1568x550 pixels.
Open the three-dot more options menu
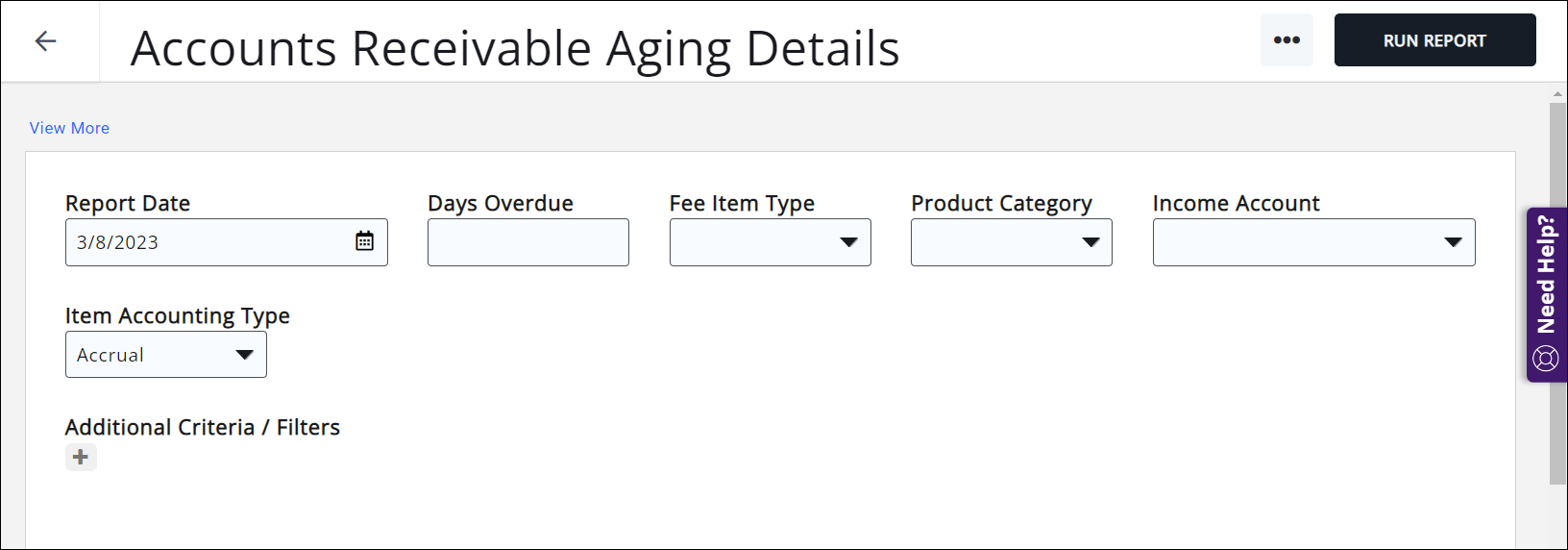pyautogui.click(x=1286, y=40)
